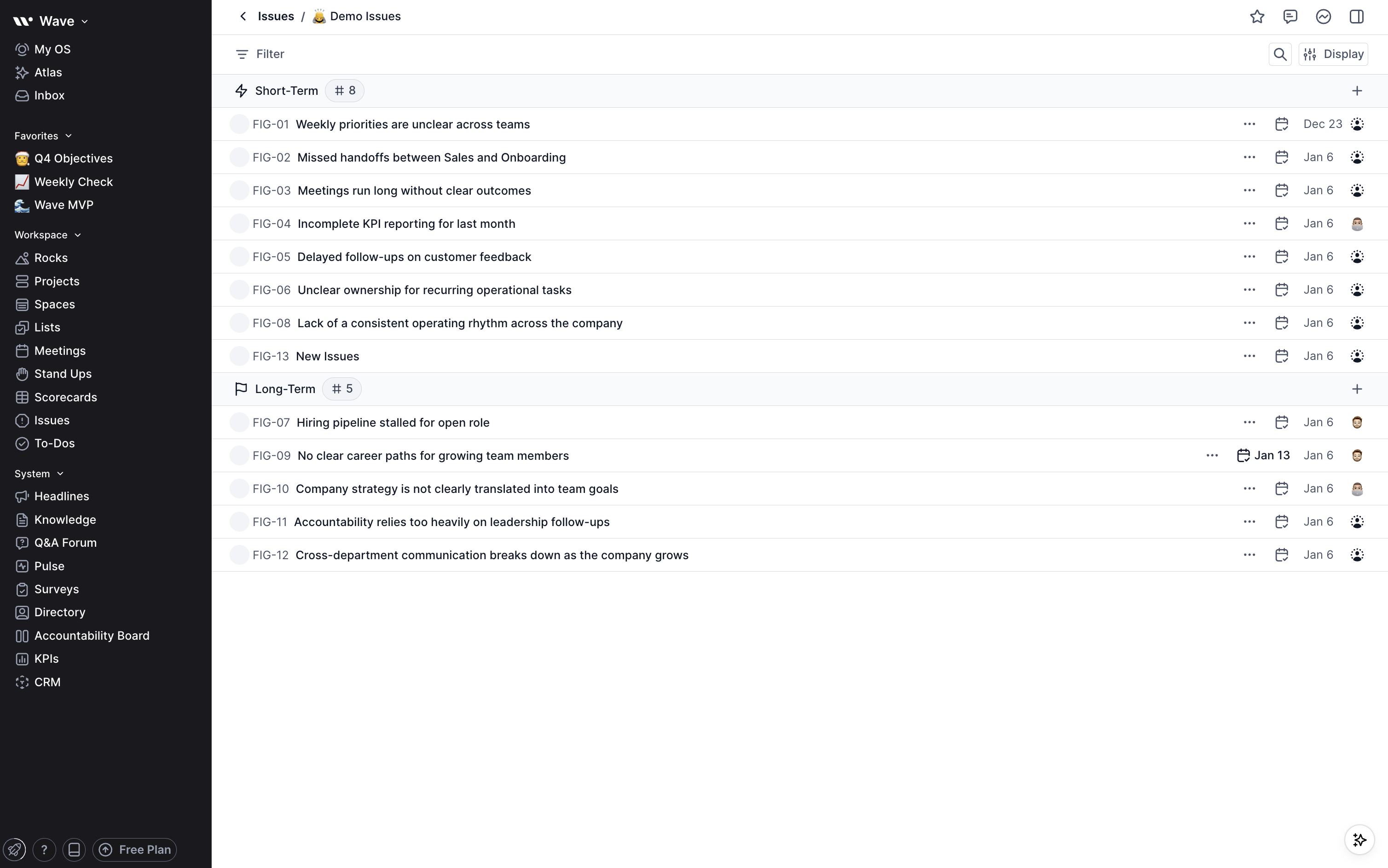Mark FIG-01 status circle as done
Image resolution: width=1388 pixels, height=868 pixels.
(x=239, y=124)
